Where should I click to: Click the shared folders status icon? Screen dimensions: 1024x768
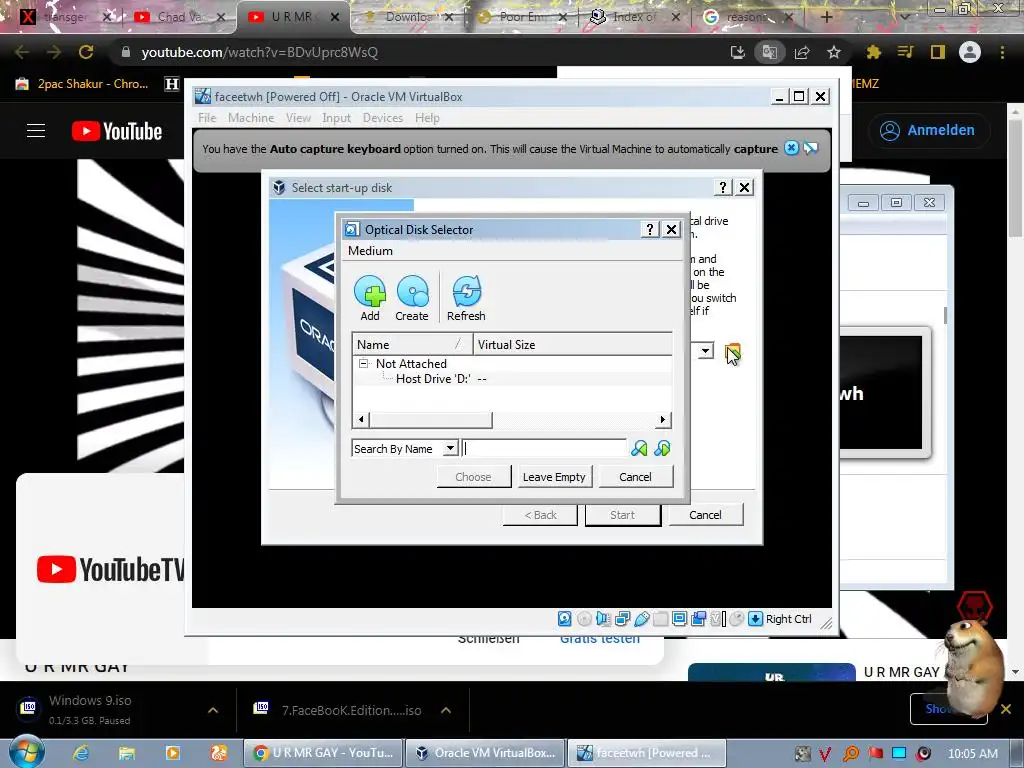660,619
